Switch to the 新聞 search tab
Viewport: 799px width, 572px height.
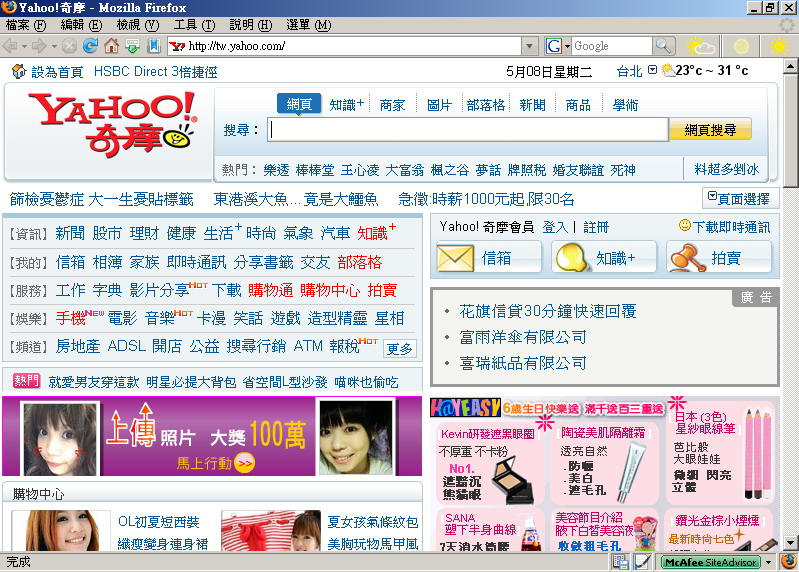tap(532, 105)
